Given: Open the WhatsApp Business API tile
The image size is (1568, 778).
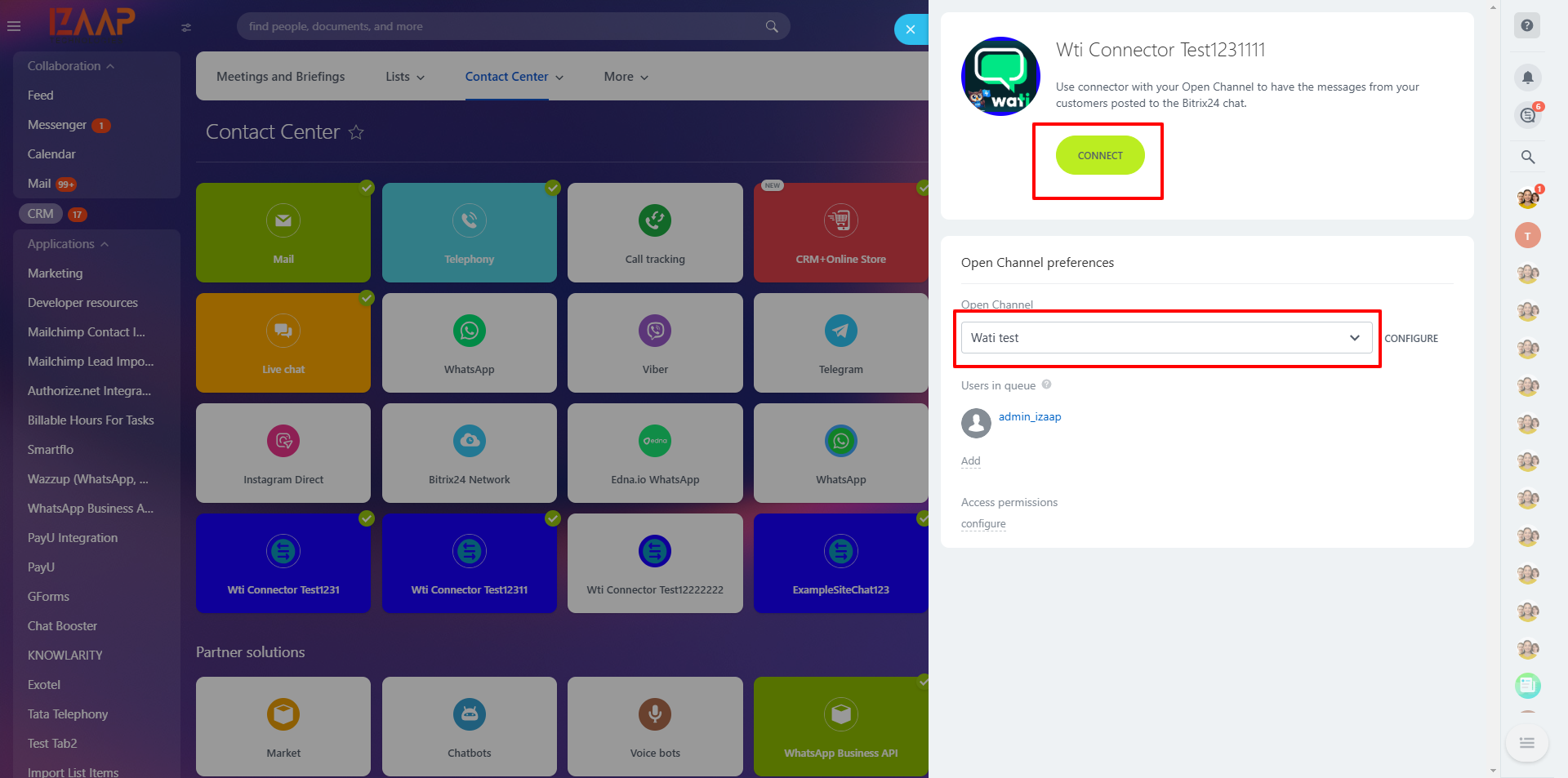Looking at the screenshot, I should click(x=841, y=727).
